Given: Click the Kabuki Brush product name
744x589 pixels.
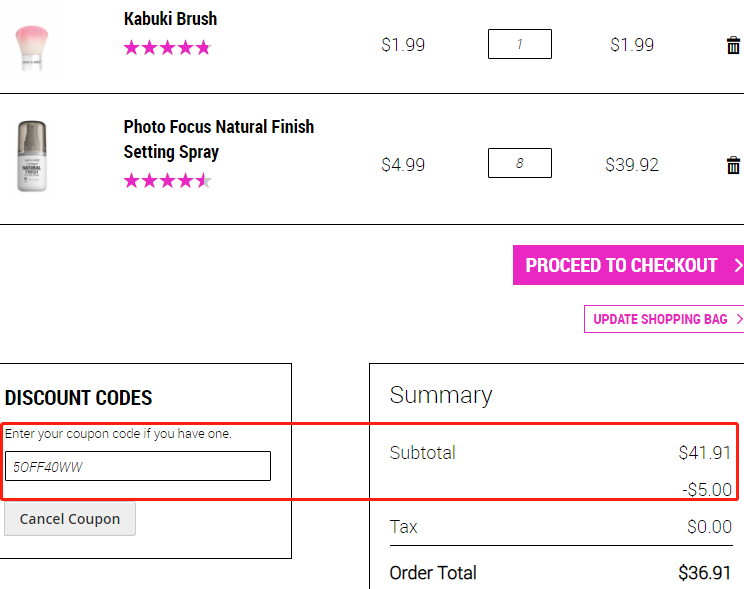Looking at the screenshot, I should pos(170,19).
